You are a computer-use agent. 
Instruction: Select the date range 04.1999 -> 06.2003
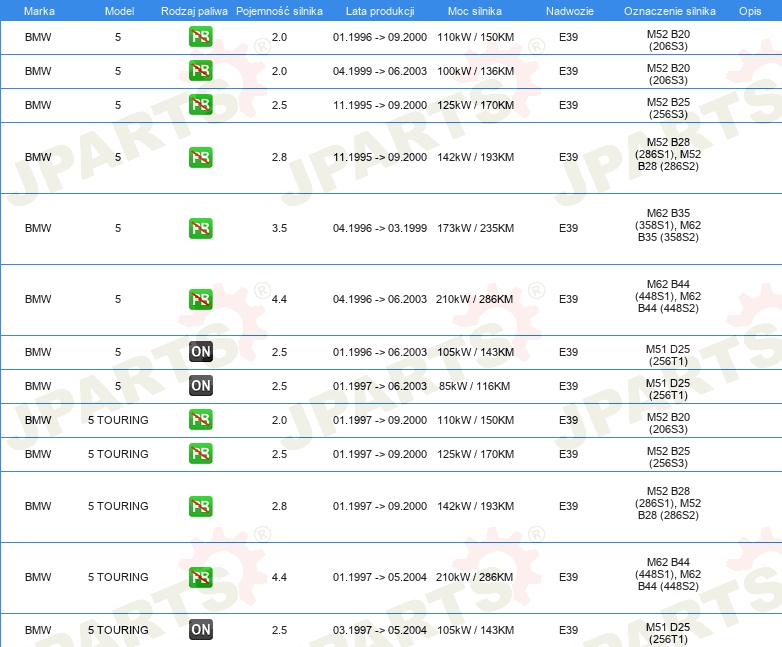tap(380, 71)
